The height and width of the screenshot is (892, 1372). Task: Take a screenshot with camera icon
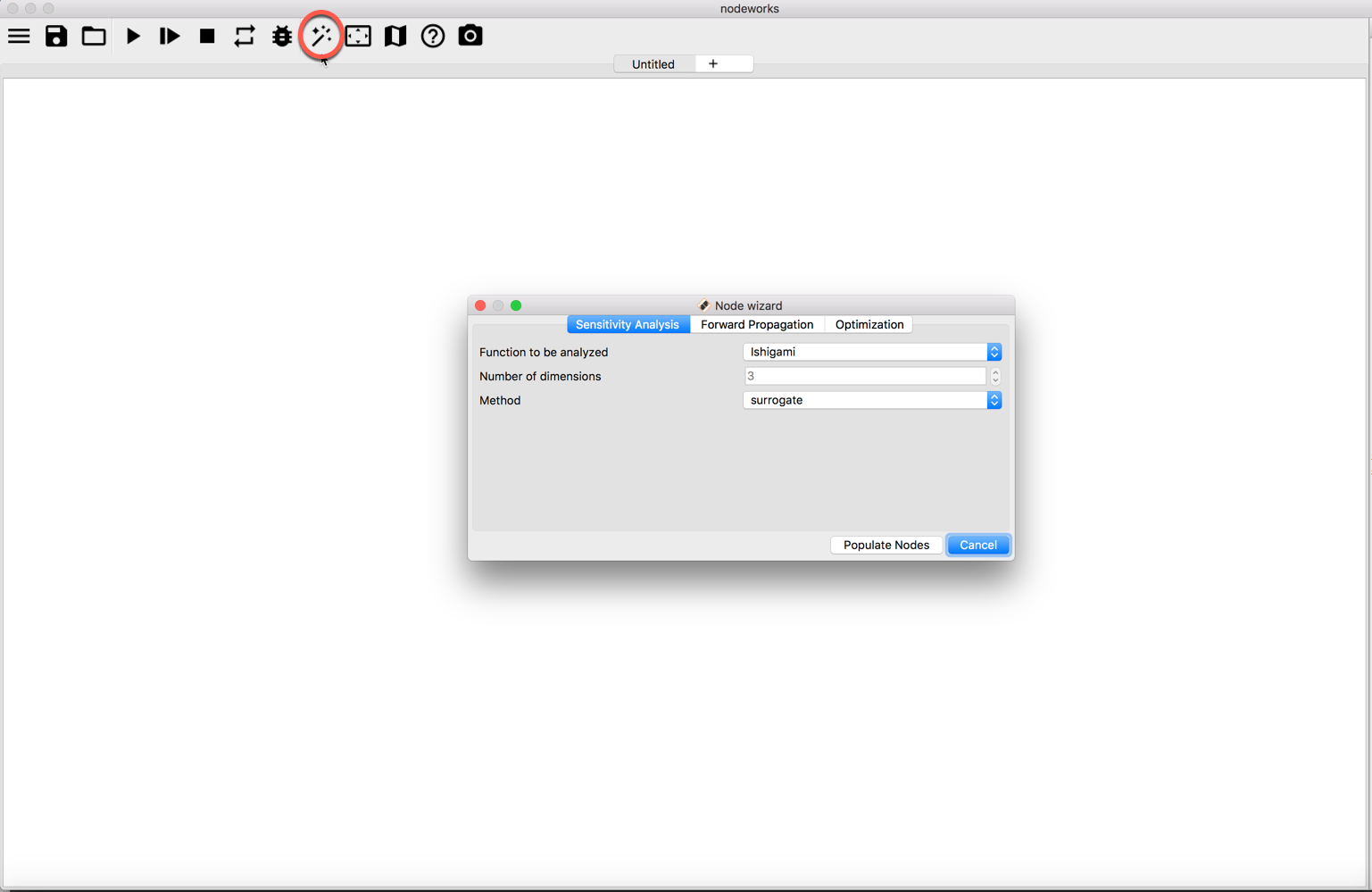pyautogui.click(x=470, y=37)
